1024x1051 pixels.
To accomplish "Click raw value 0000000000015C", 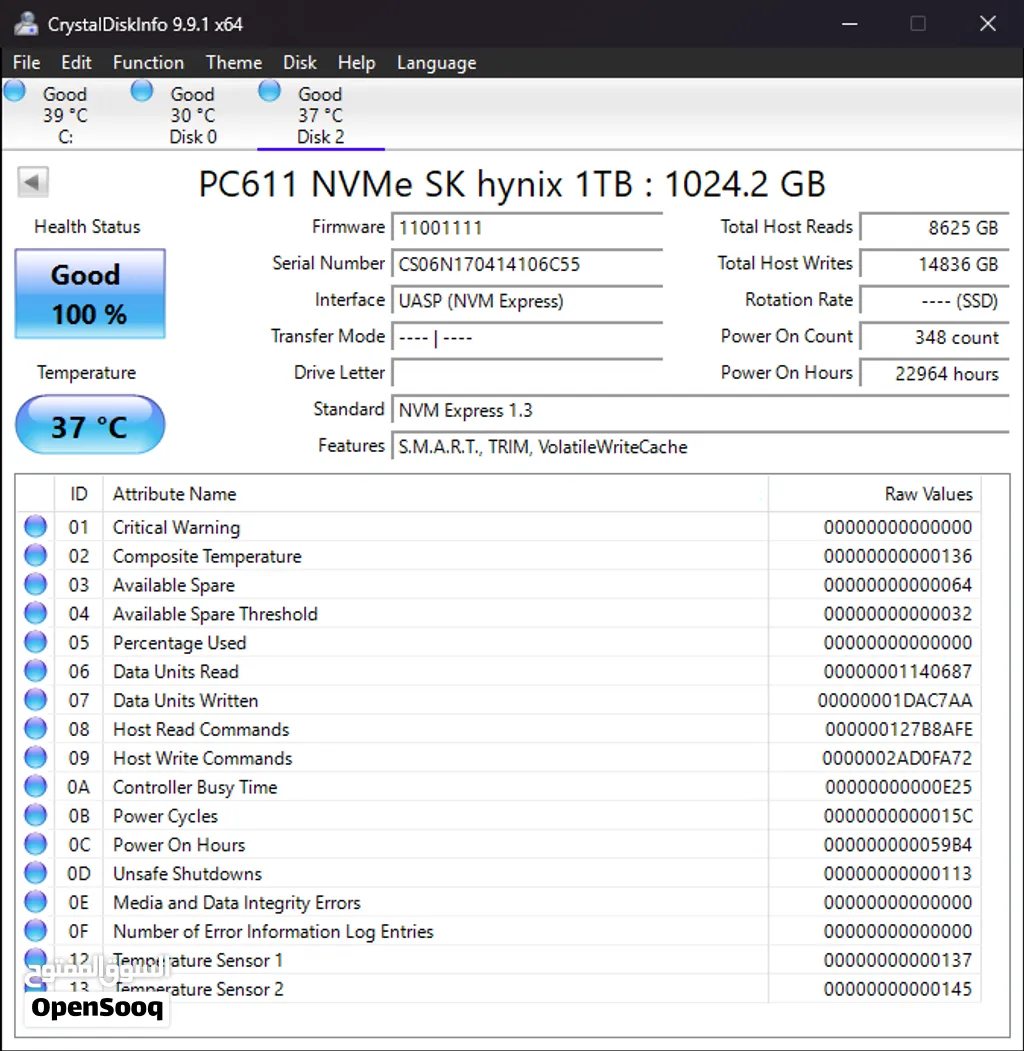I will tap(898, 816).
